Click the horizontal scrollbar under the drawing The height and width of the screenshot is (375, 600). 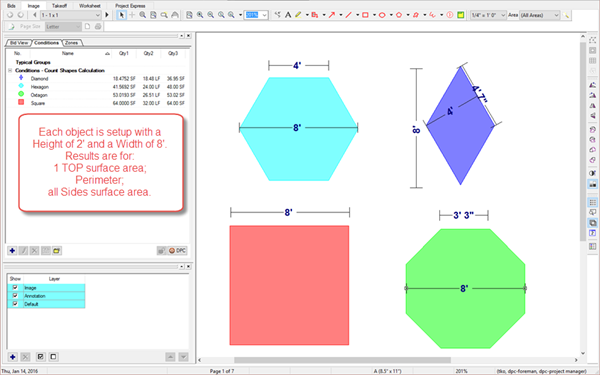point(342,360)
